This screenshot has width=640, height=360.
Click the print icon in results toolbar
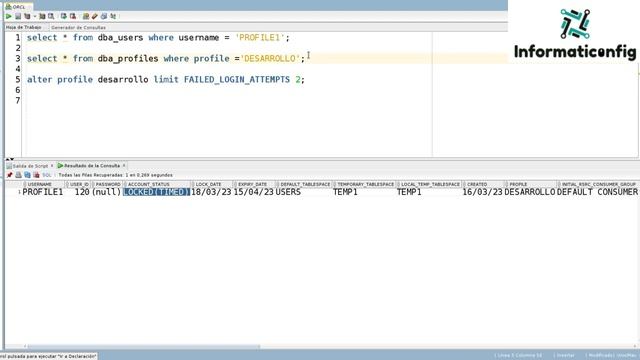click(x=18, y=175)
